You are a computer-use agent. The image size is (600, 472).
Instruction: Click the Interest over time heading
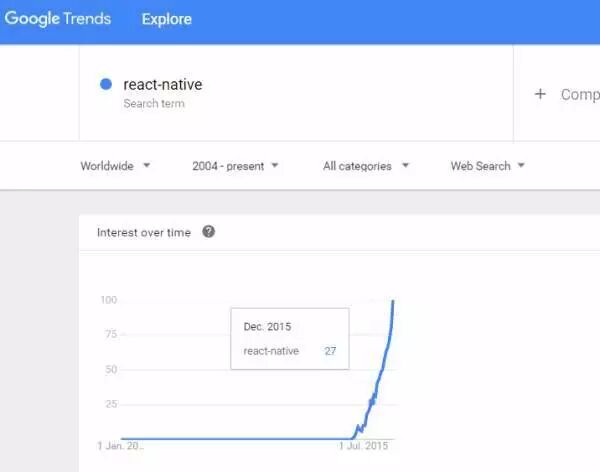point(144,233)
